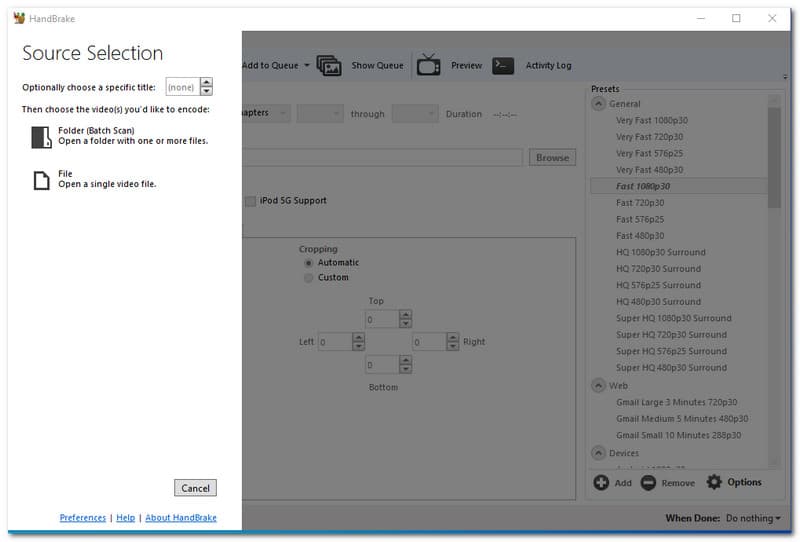The height and width of the screenshot is (542, 800).
Task: Collapse the Web presets group
Action: 598,386
